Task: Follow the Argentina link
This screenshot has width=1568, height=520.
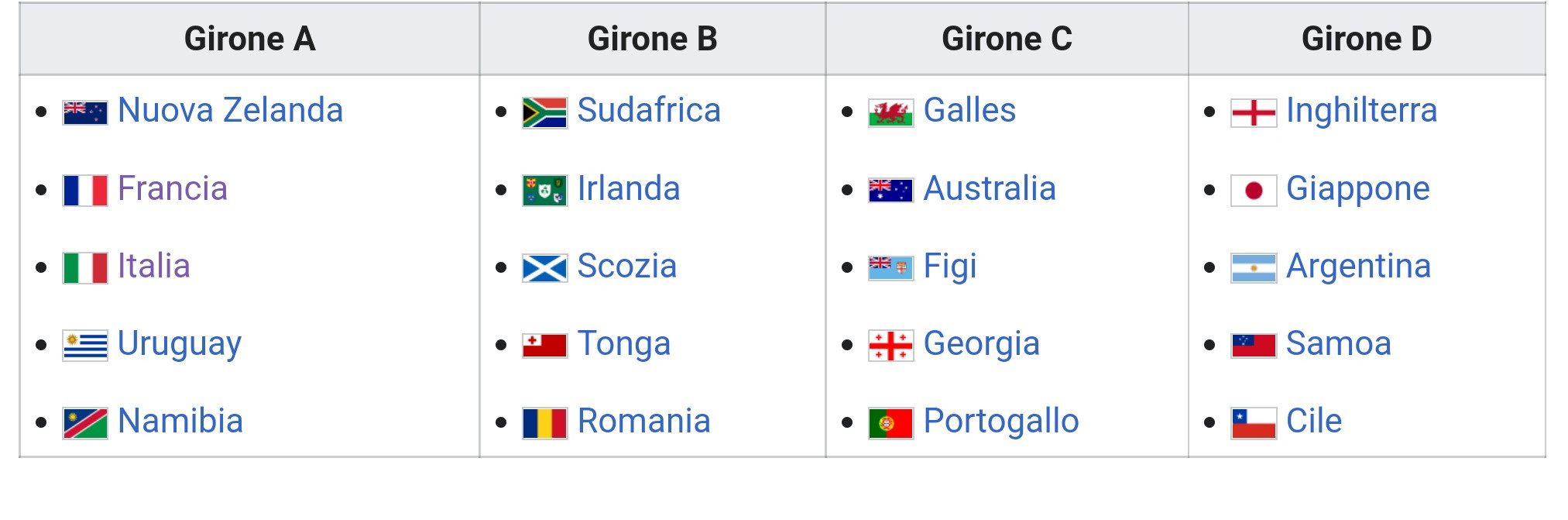Action: [1358, 266]
